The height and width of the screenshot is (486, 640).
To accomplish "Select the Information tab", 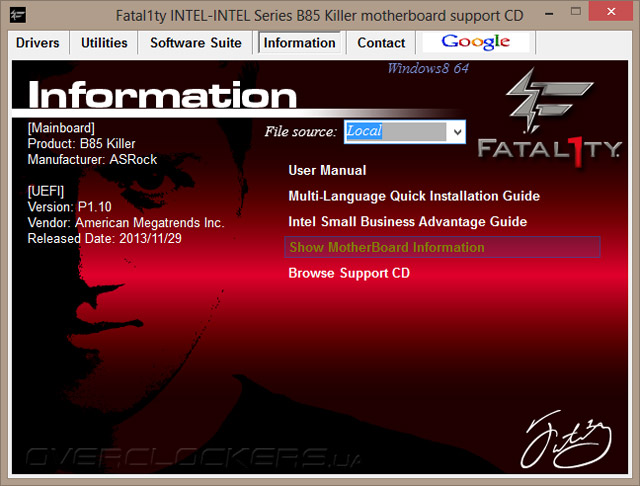I will coord(299,43).
